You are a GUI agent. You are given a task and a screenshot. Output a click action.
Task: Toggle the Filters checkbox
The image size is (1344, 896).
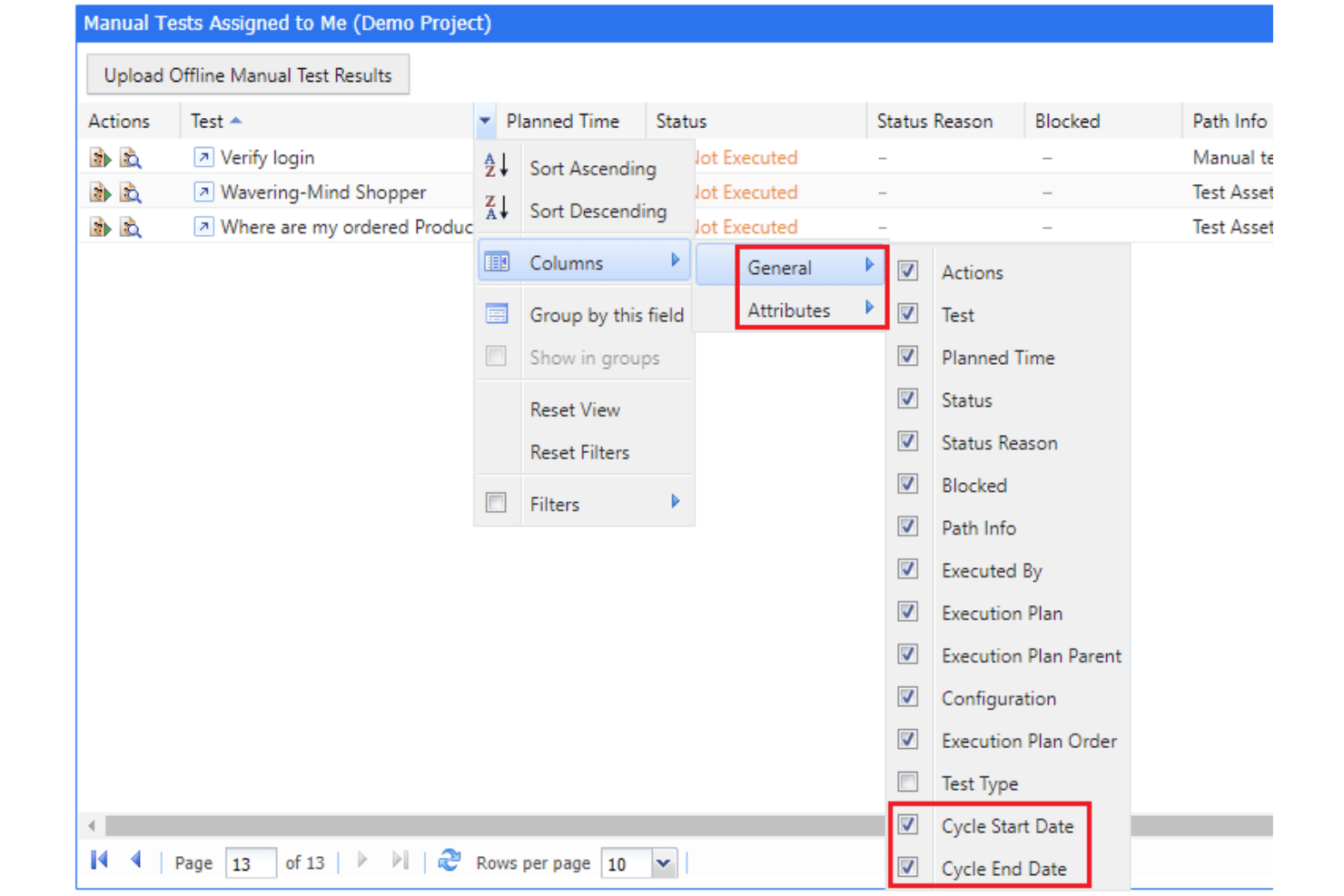(496, 502)
